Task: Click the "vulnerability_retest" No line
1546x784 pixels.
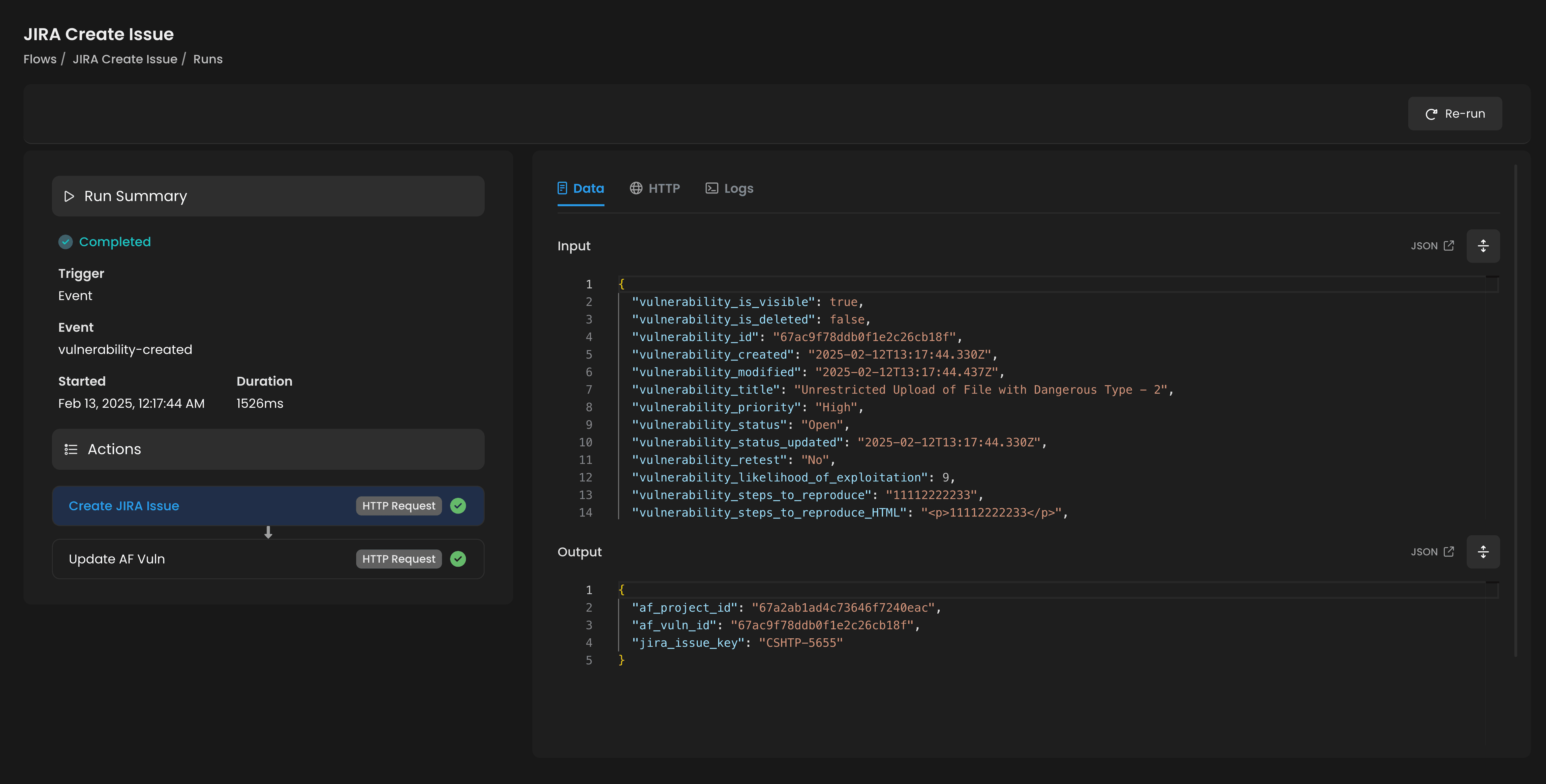Action: click(x=734, y=460)
